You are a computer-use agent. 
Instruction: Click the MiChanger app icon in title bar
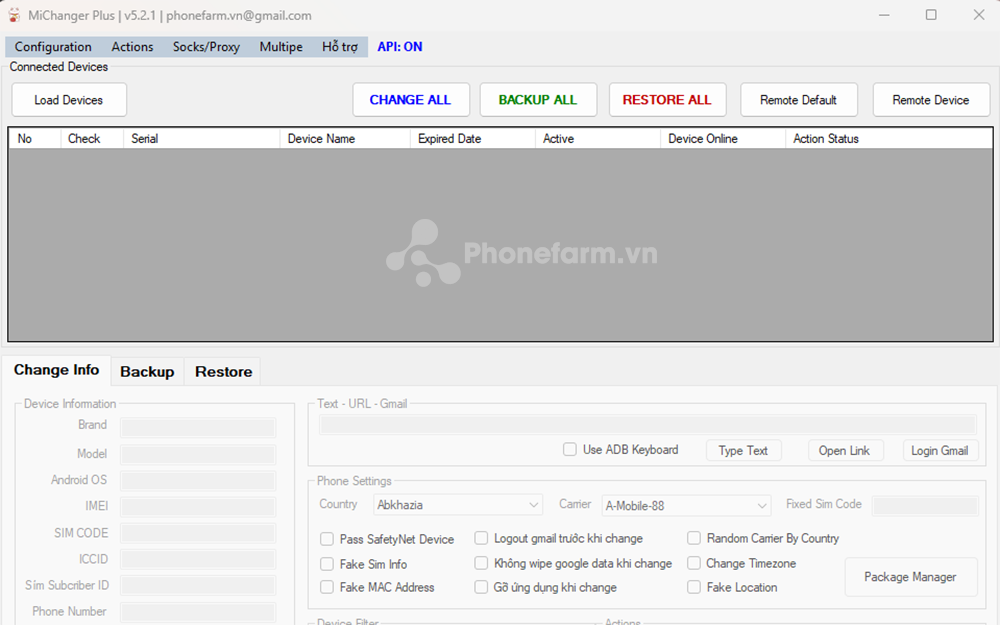[14, 15]
